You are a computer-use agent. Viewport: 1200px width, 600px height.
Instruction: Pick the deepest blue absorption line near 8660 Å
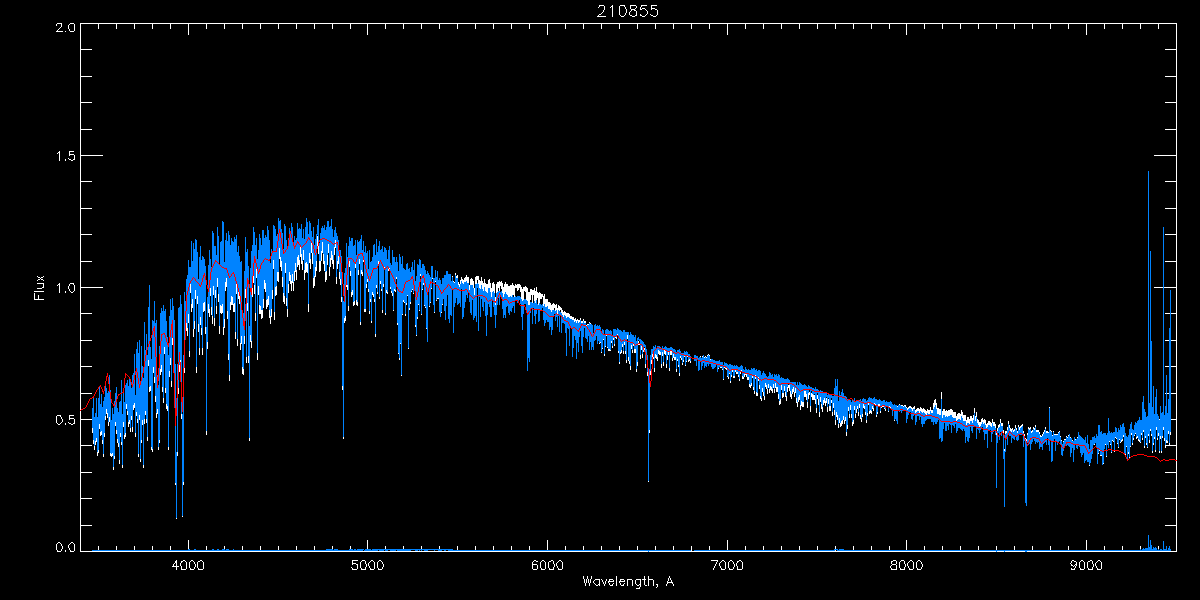pos(1026,502)
